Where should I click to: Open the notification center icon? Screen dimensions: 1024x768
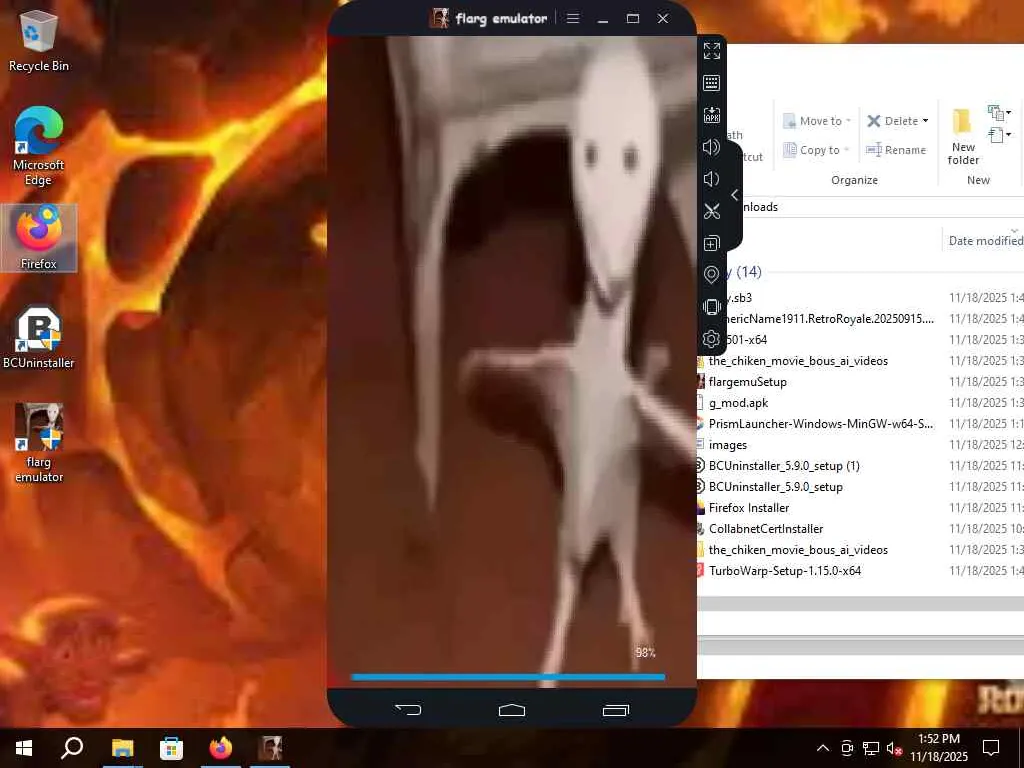tap(991, 748)
